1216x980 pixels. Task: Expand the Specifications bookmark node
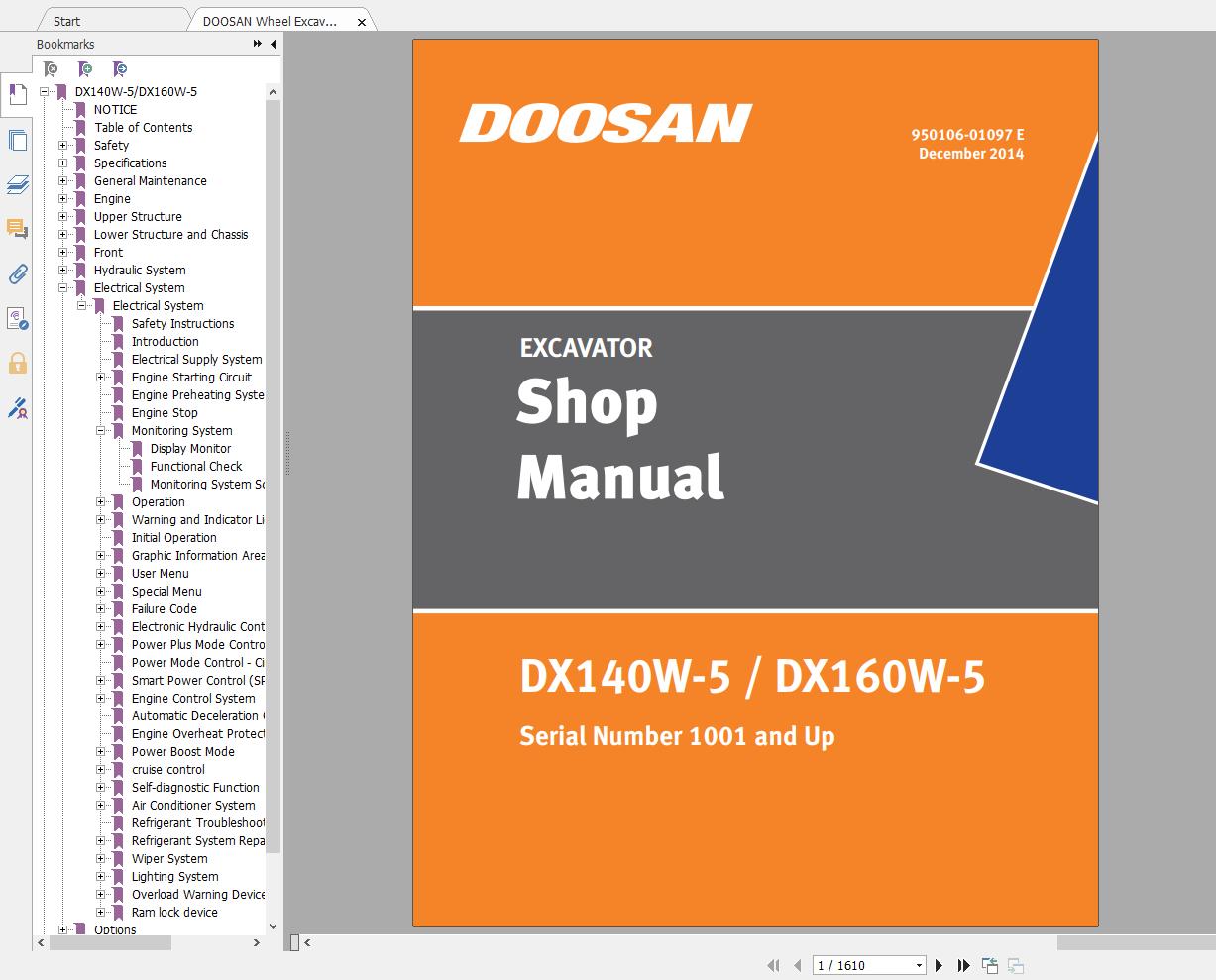tap(63, 163)
